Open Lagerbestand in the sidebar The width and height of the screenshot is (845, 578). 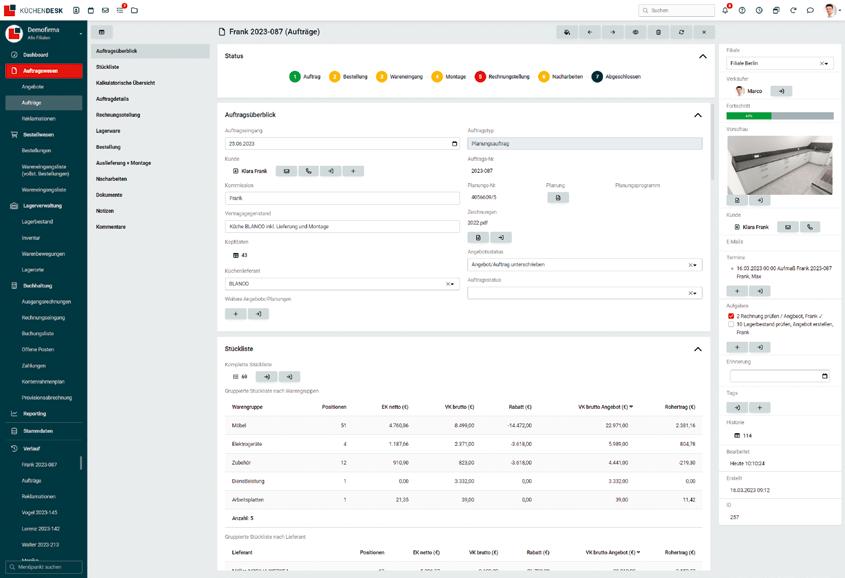37,221
